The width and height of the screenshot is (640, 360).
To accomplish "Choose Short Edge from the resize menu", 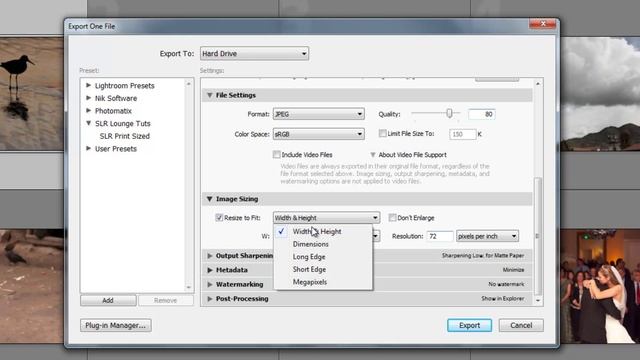I will coord(323,269).
